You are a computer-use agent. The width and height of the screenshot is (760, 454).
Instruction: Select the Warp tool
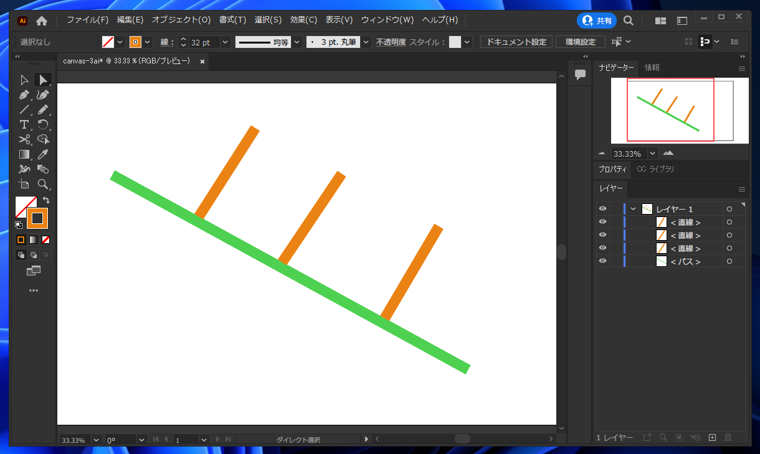click(24, 170)
